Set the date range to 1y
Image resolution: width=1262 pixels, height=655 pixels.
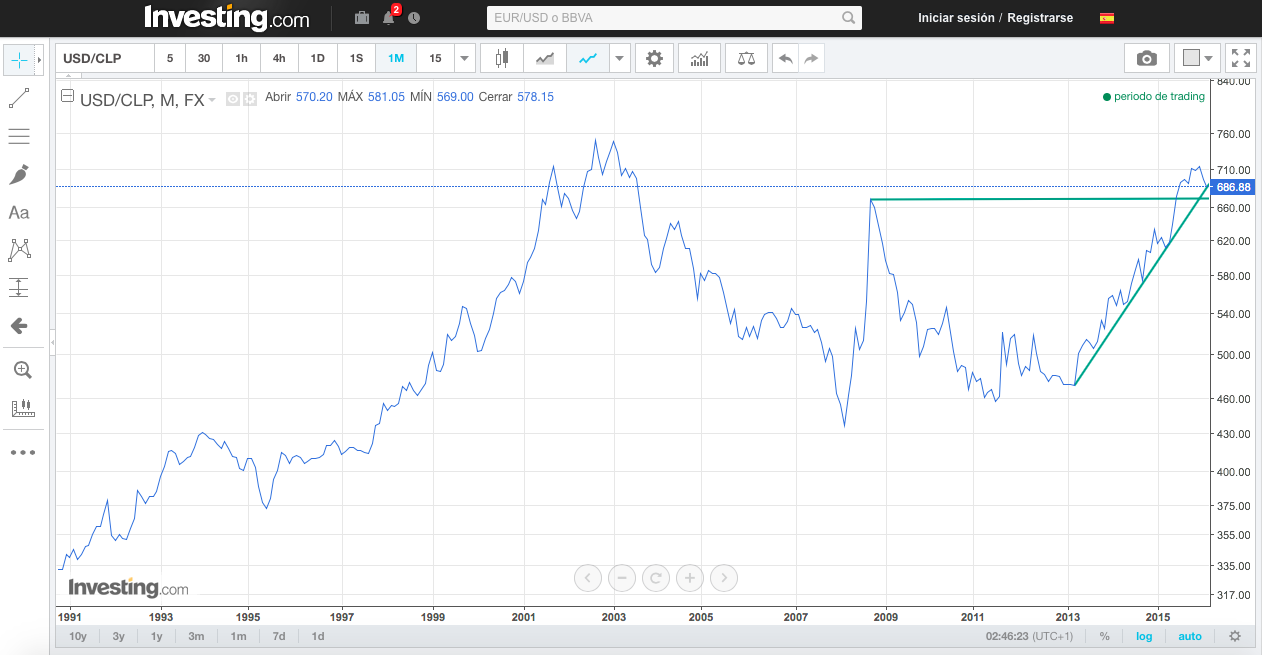coord(156,636)
